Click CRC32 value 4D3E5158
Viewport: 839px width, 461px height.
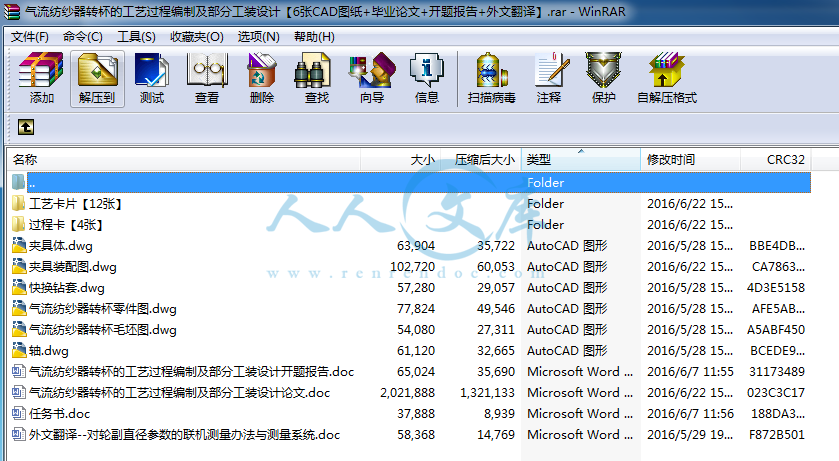pyautogui.click(x=776, y=288)
